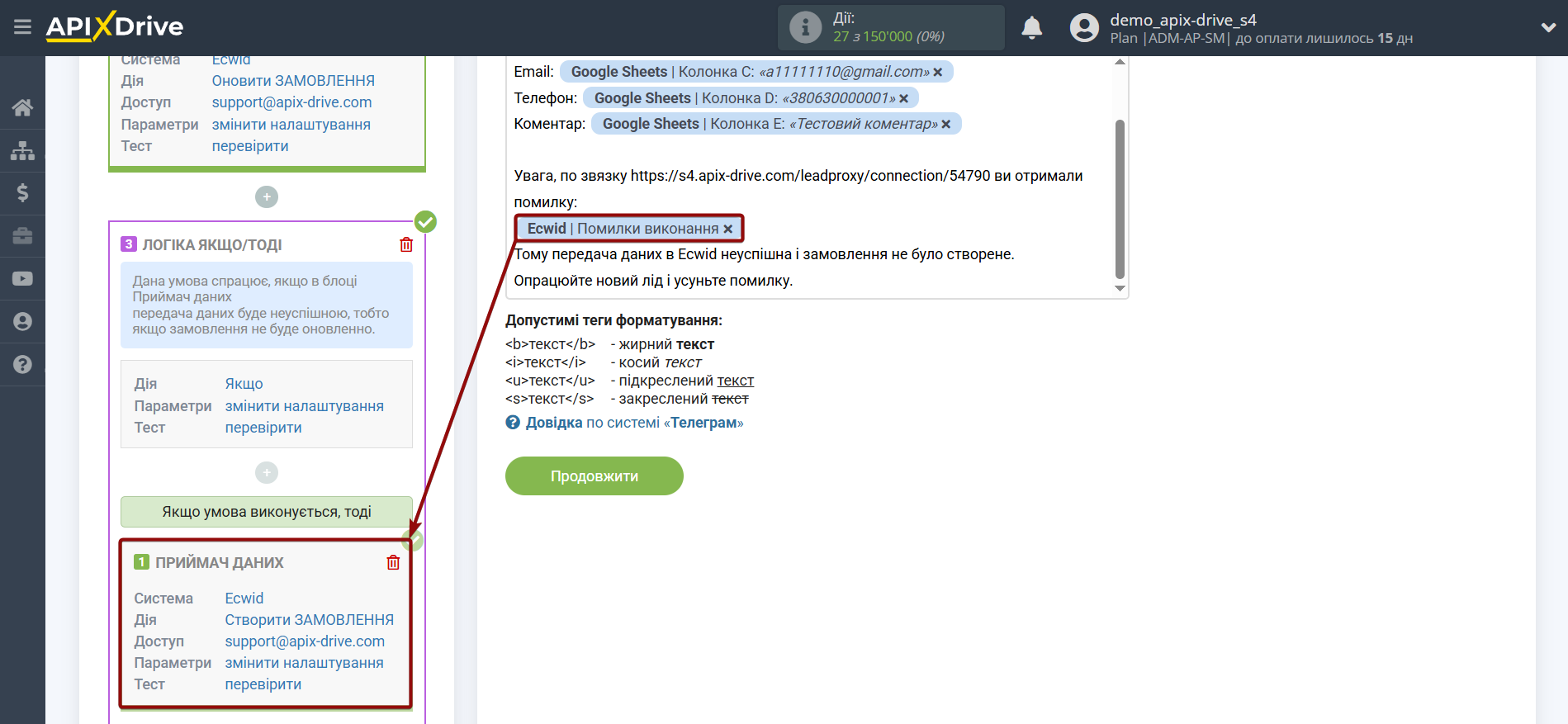Add a step below the Якщо block
Image resolution: width=1568 pixels, height=724 pixels.
(267, 472)
